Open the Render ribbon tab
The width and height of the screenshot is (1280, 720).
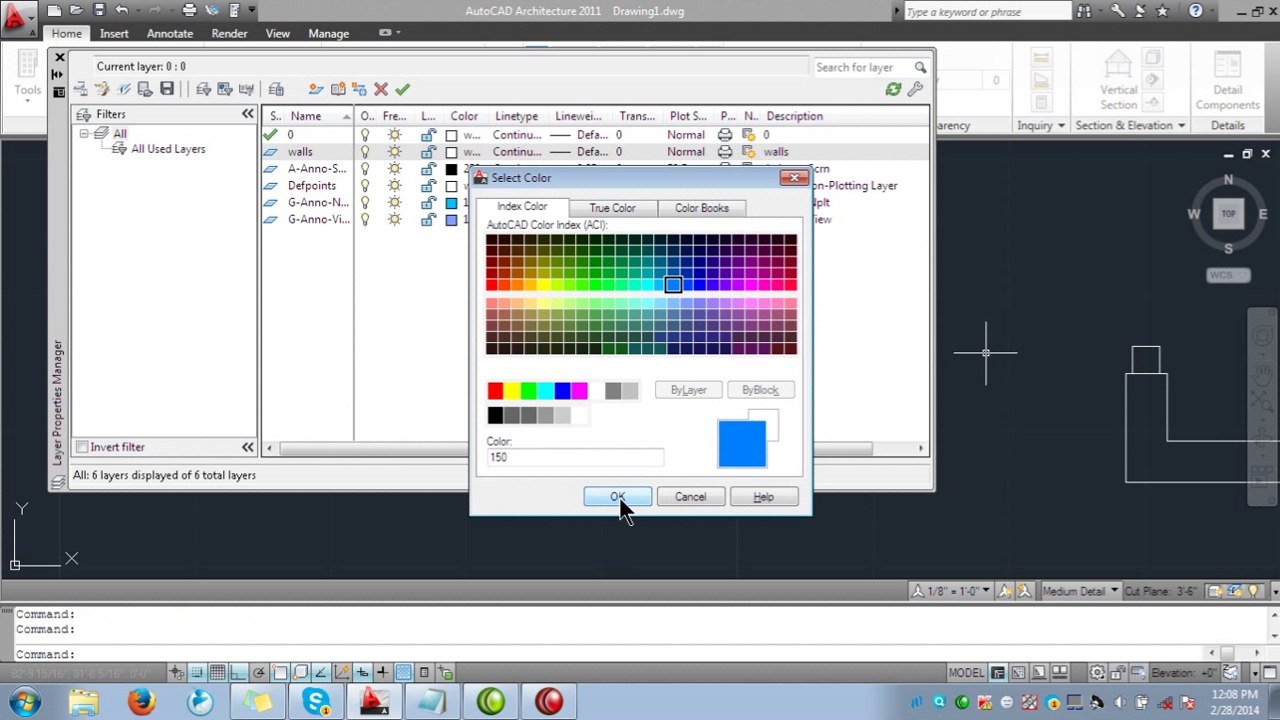point(229,33)
